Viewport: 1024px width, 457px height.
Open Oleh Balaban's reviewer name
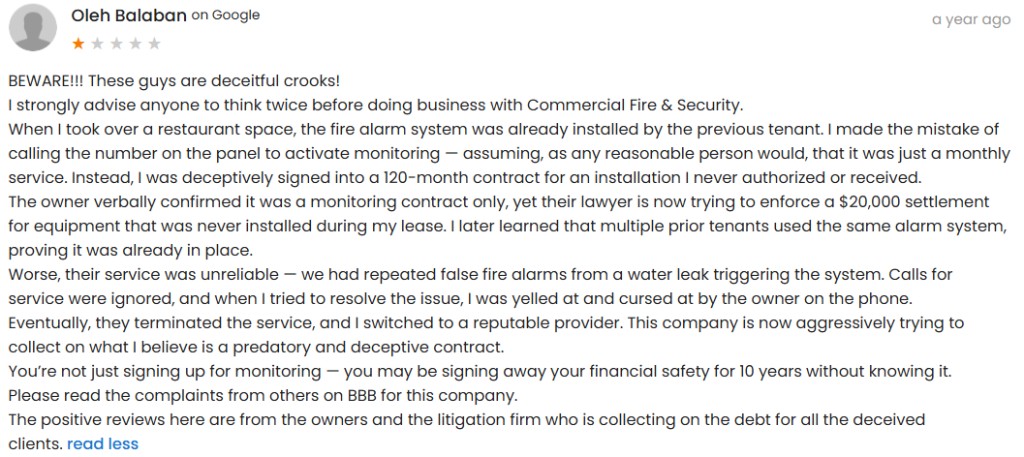click(129, 16)
